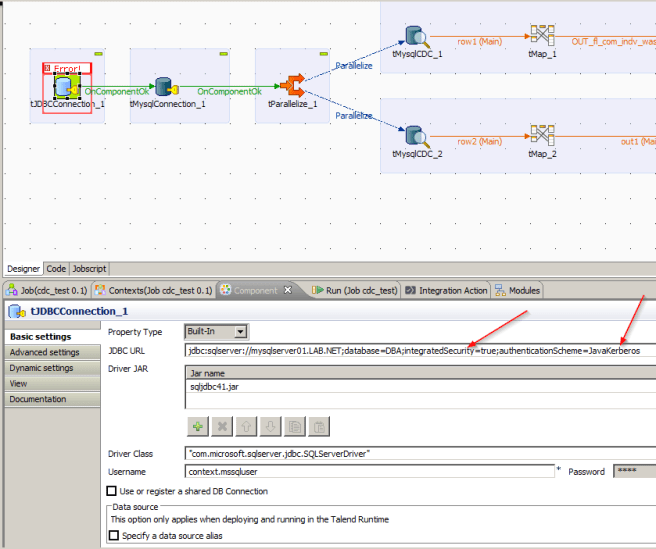The image size is (656, 549).
Task: Select the OnComponentOk link after tMysqlConnection_1
Action: pos(229,91)
